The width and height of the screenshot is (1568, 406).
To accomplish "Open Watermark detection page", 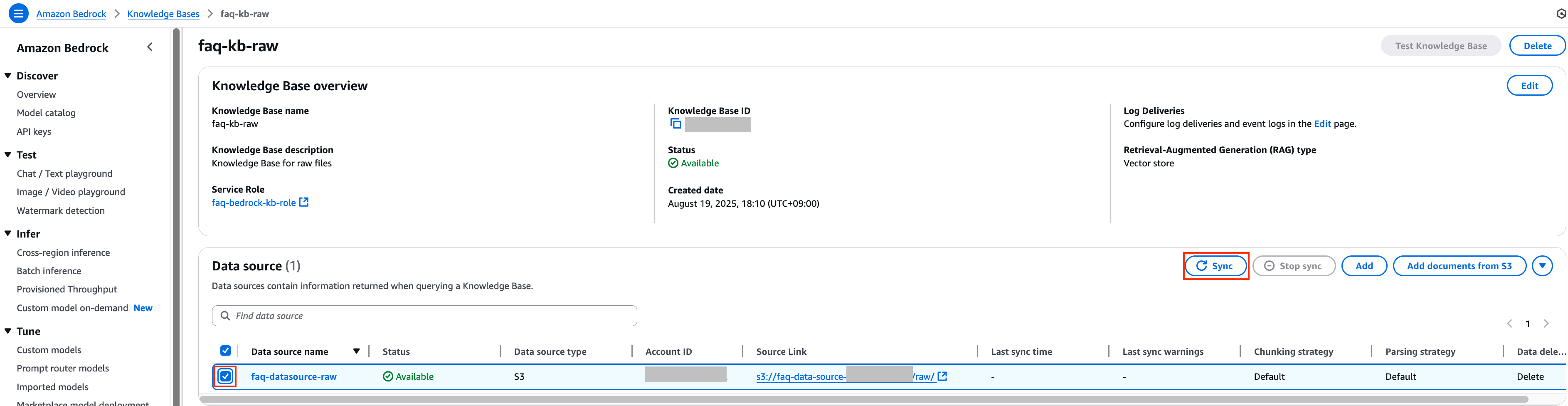I will coord(61,210).
